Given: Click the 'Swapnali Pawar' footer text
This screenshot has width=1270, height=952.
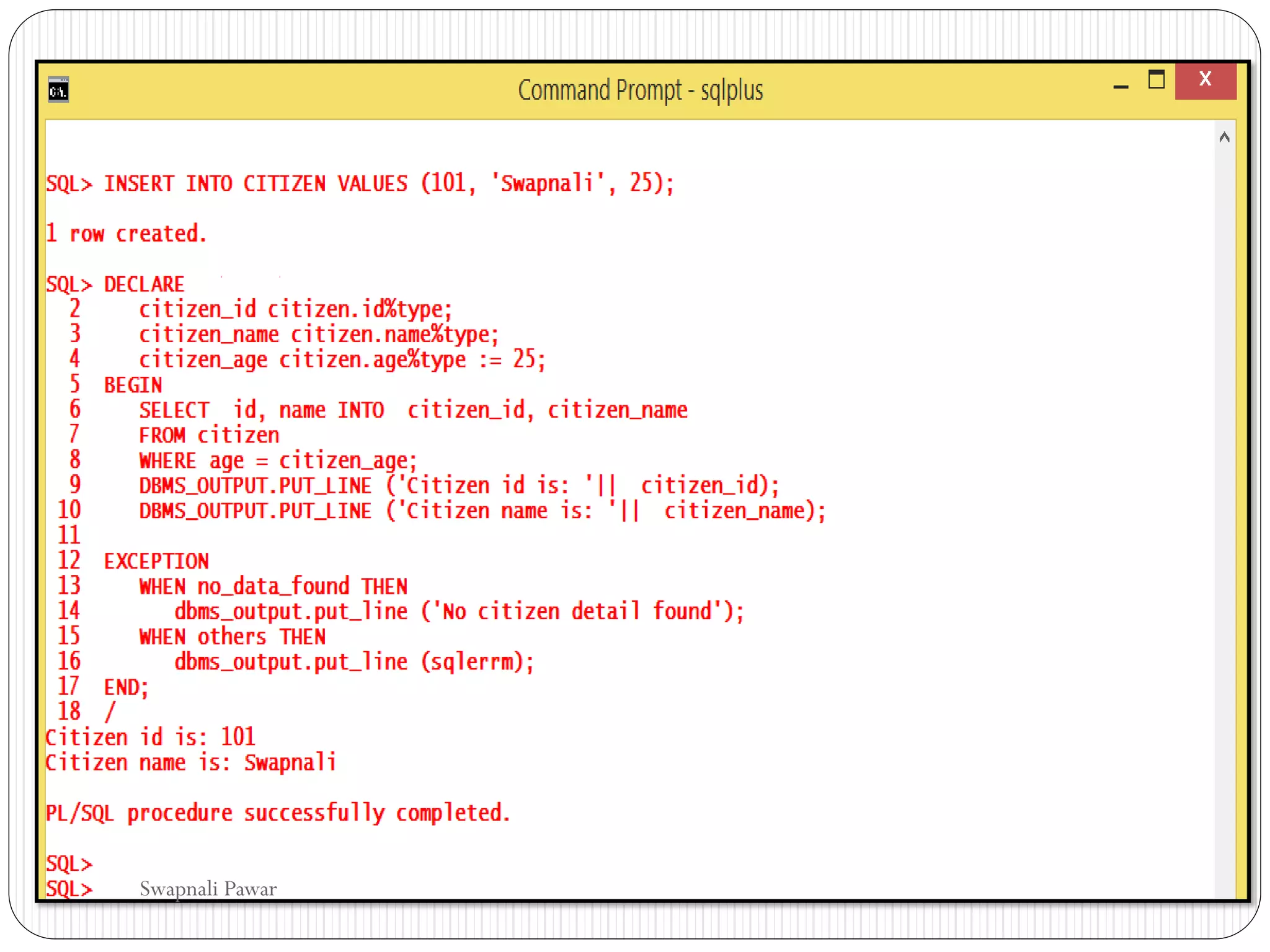Looking at the screenshot, I should [x=208, y=889].
